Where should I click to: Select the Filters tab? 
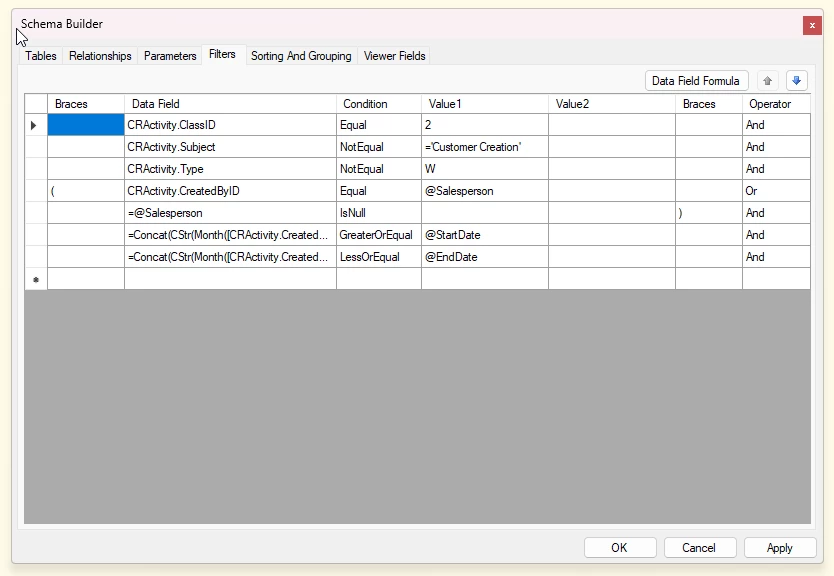click(x=222, y=54)
